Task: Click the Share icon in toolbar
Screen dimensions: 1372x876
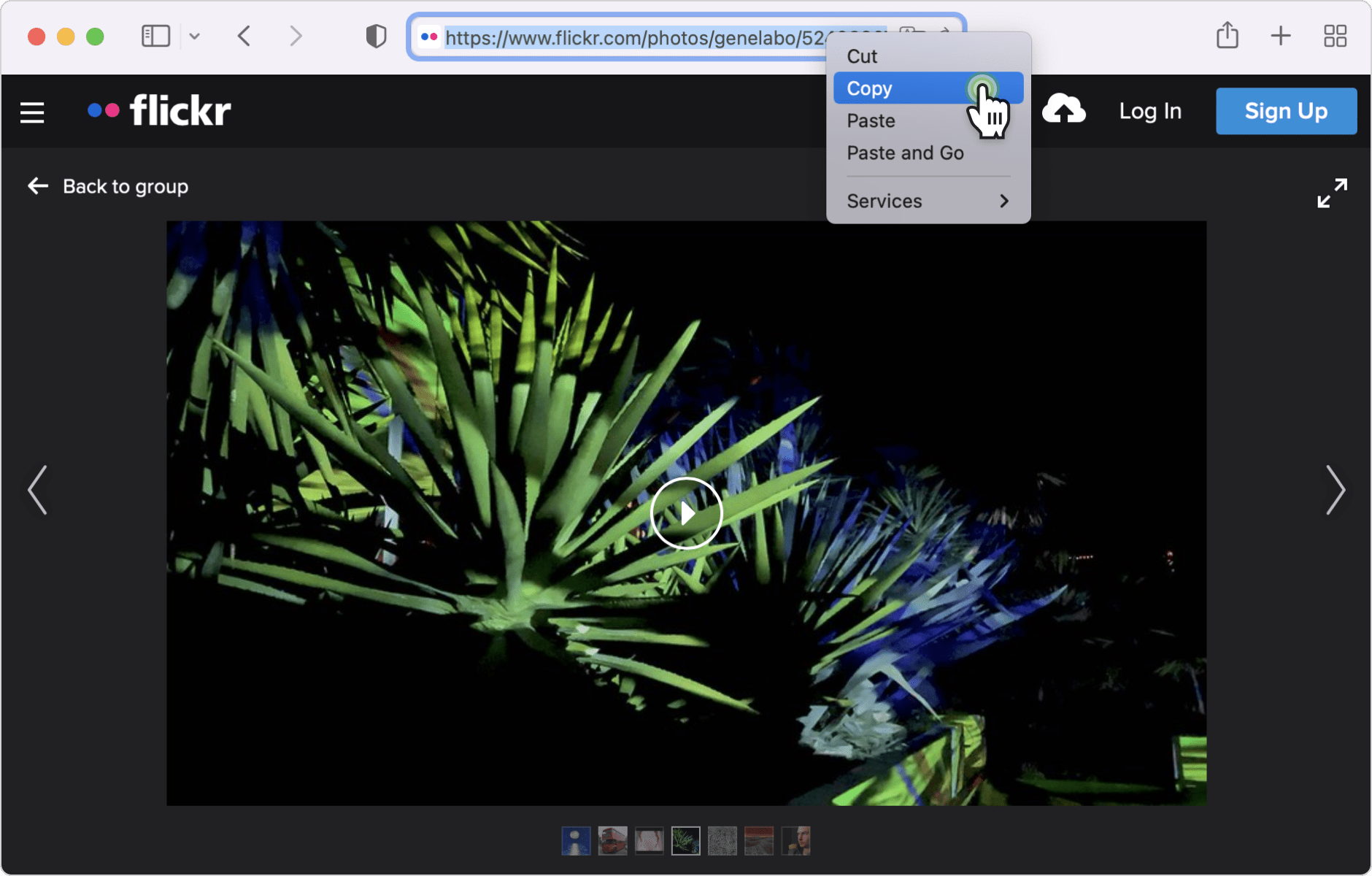Action: coord(1228,35)
